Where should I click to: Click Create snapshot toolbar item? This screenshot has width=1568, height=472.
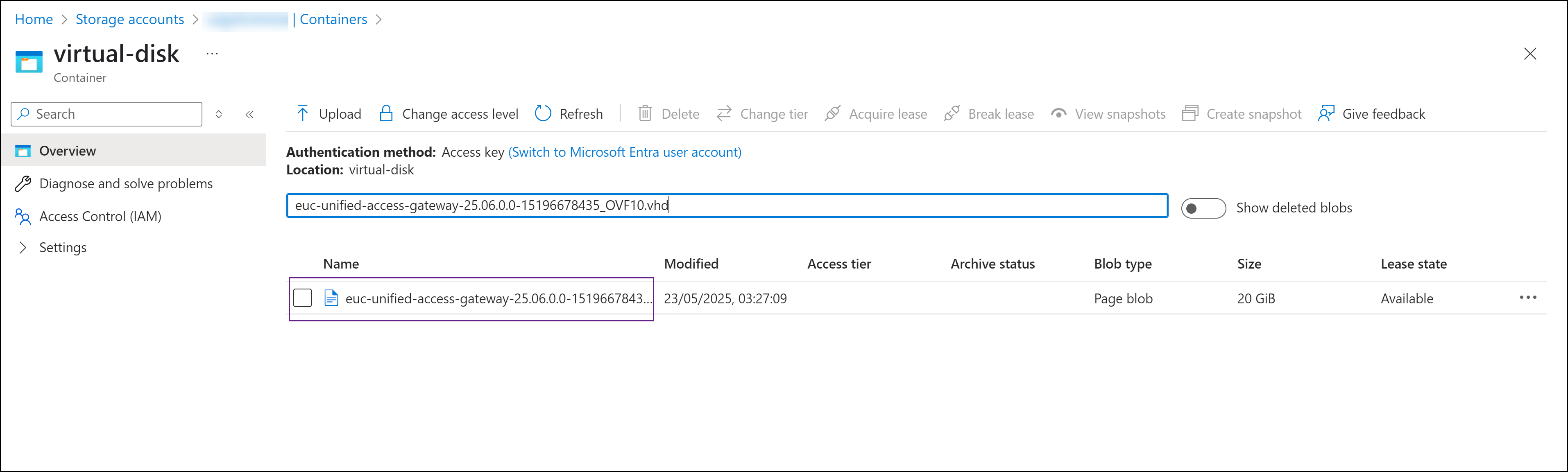(1242, 114)
